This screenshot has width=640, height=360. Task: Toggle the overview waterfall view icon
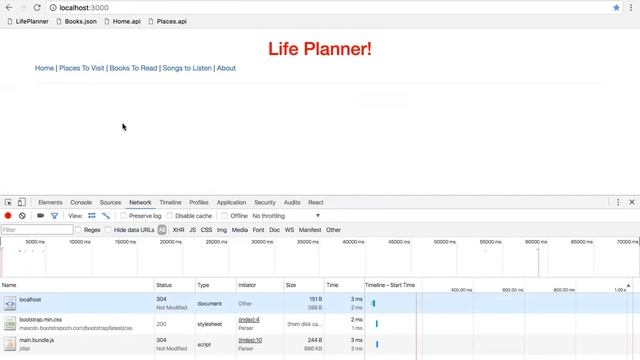(x=106, y=216)
